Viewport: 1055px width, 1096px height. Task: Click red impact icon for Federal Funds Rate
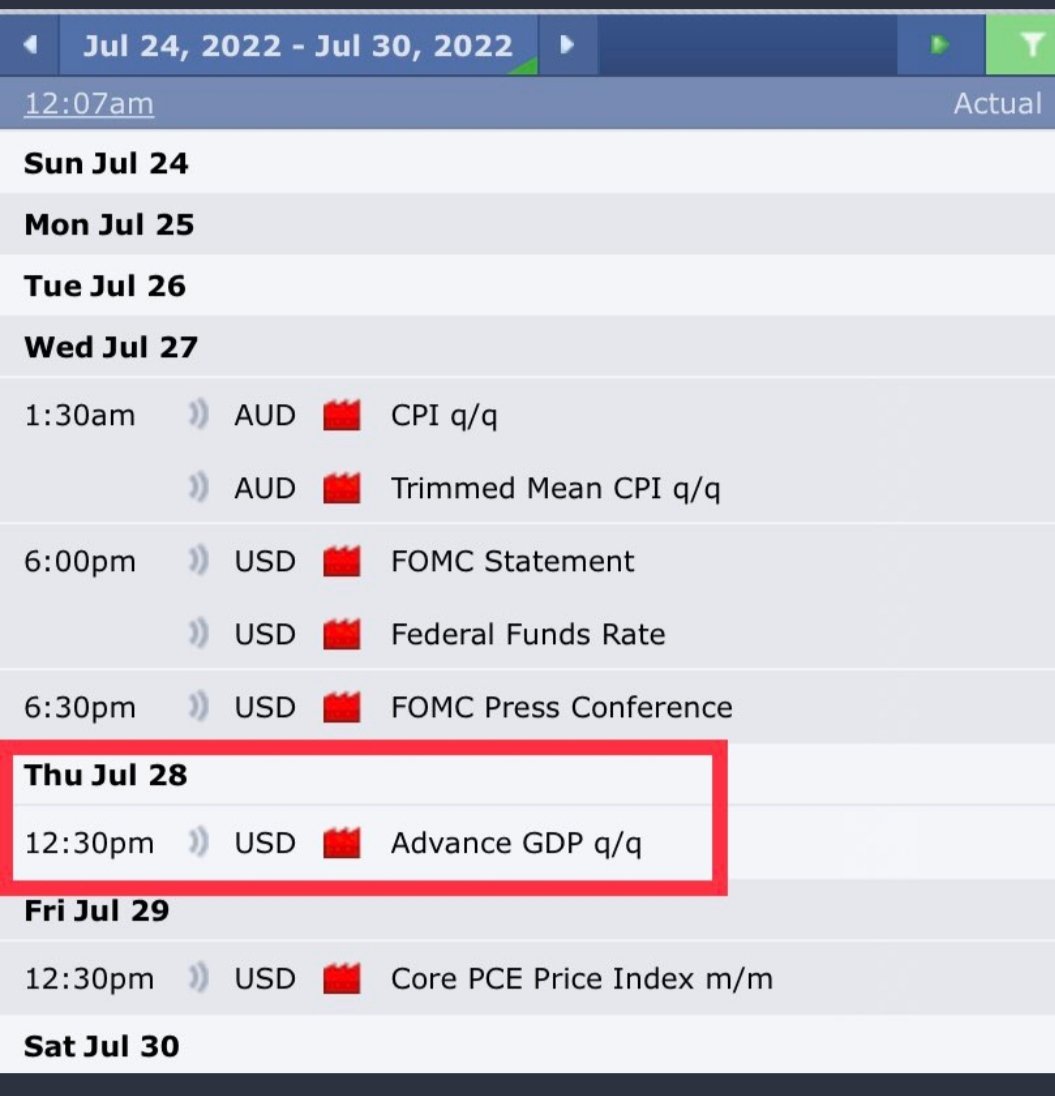coord(342,633)
